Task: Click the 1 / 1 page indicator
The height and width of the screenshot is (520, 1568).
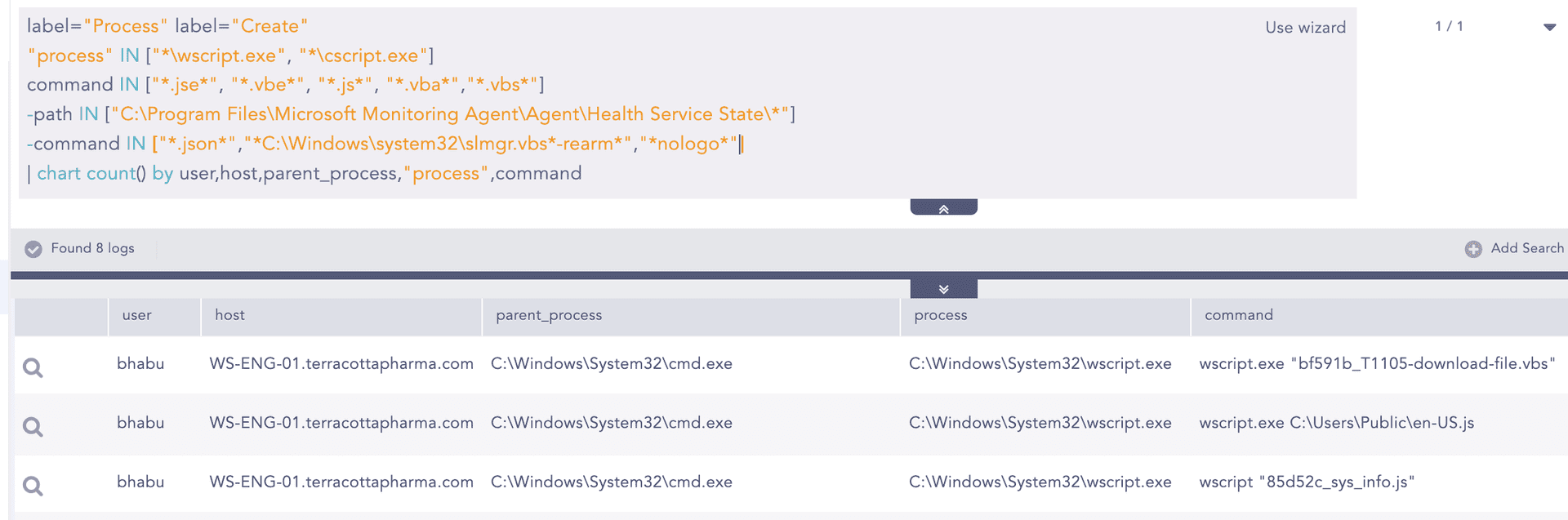Action: 1449,26
